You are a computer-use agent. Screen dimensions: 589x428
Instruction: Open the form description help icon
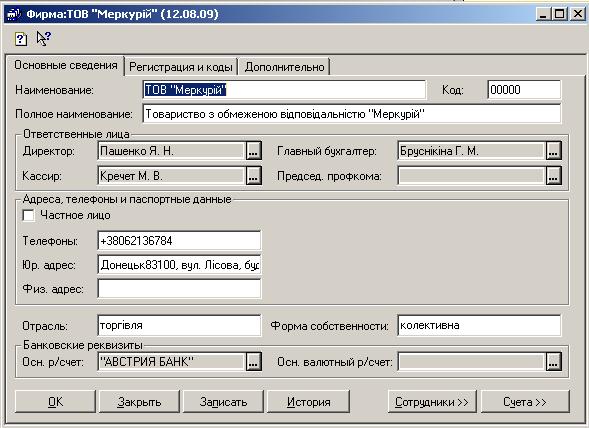(21, 39)
